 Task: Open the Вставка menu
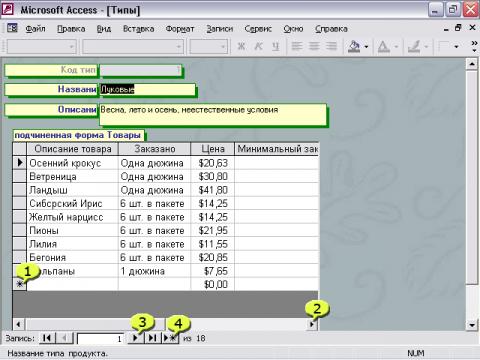pos(139,29)
